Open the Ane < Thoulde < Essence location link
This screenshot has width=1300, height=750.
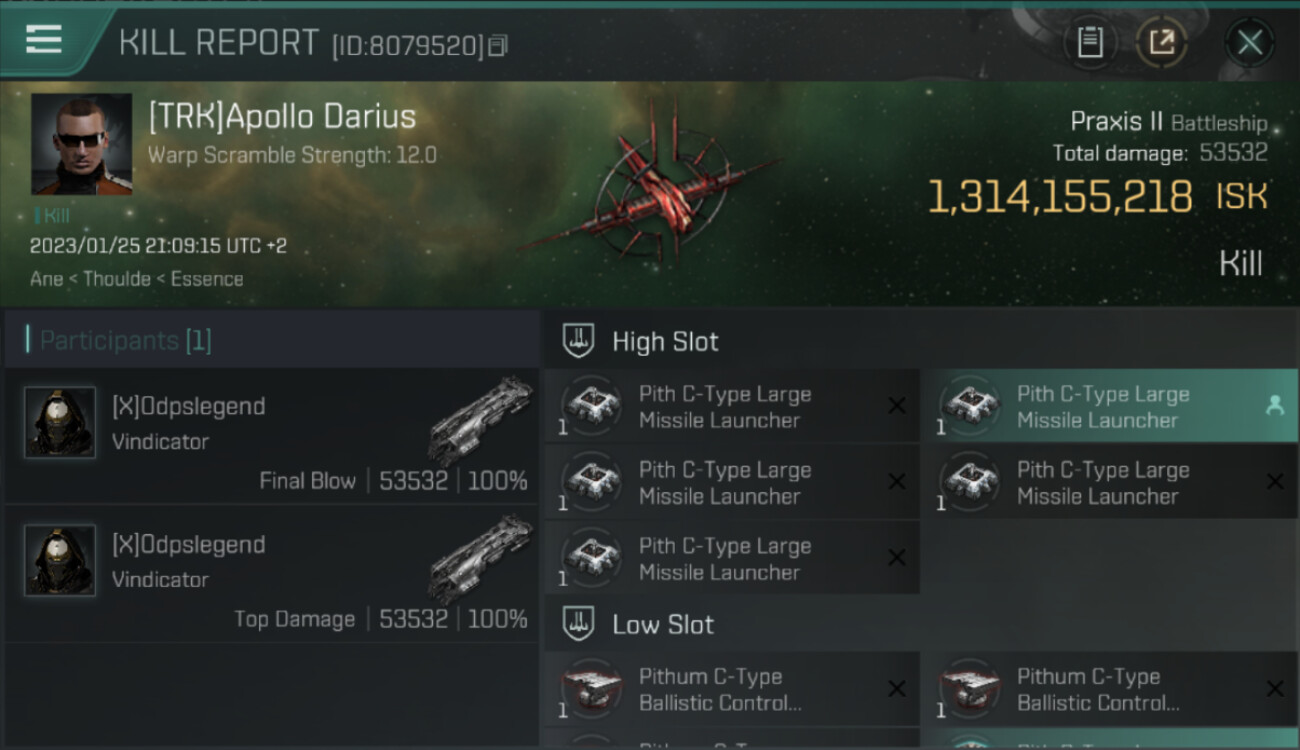coord(136,279)
